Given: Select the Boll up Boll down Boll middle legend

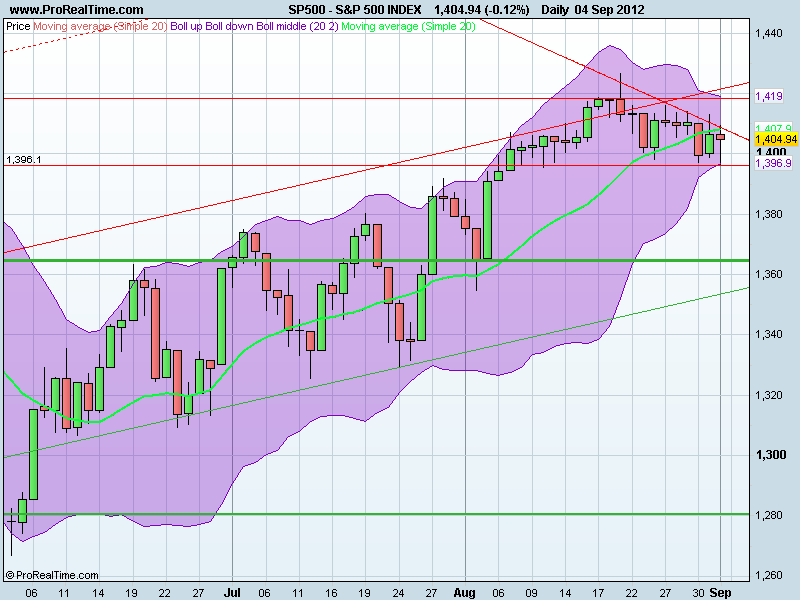Looking at the screenshot, I should 254,26.
